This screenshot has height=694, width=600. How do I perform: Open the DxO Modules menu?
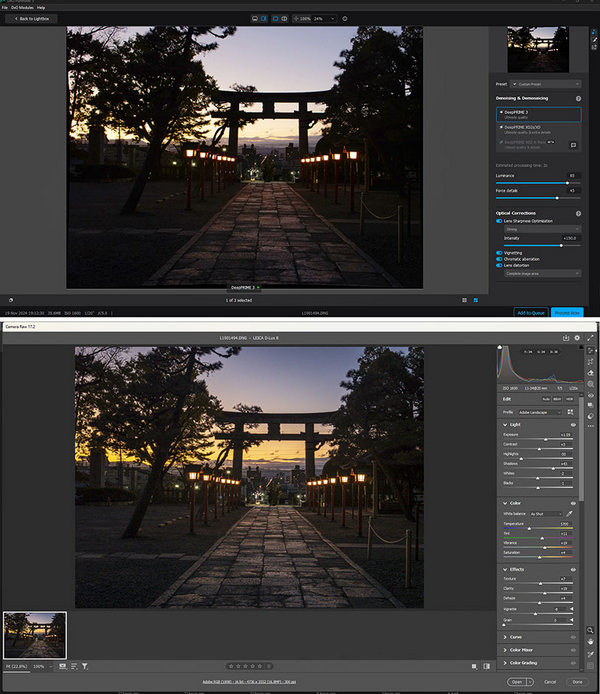21,7
